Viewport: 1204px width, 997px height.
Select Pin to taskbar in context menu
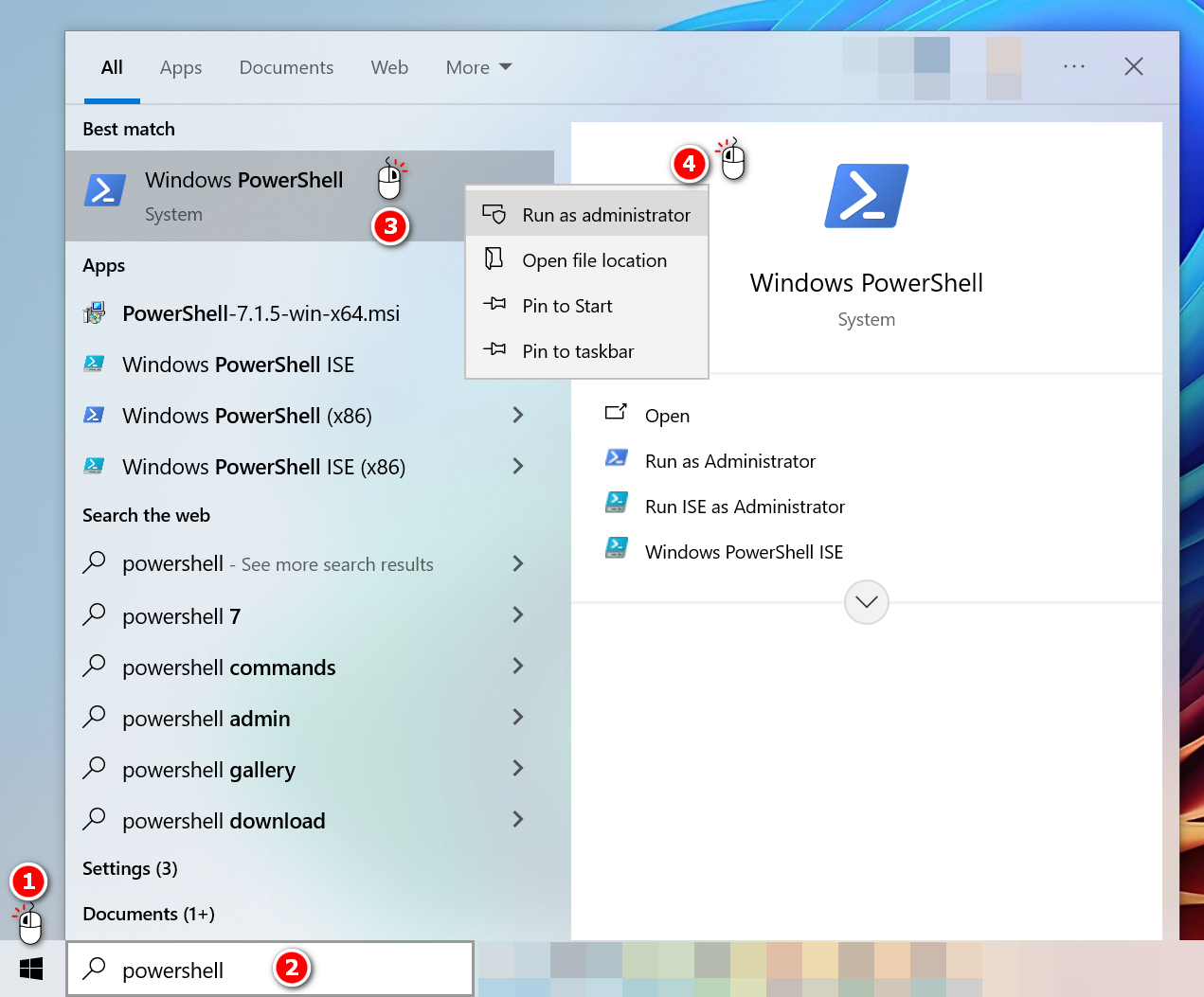click(577, 351)
